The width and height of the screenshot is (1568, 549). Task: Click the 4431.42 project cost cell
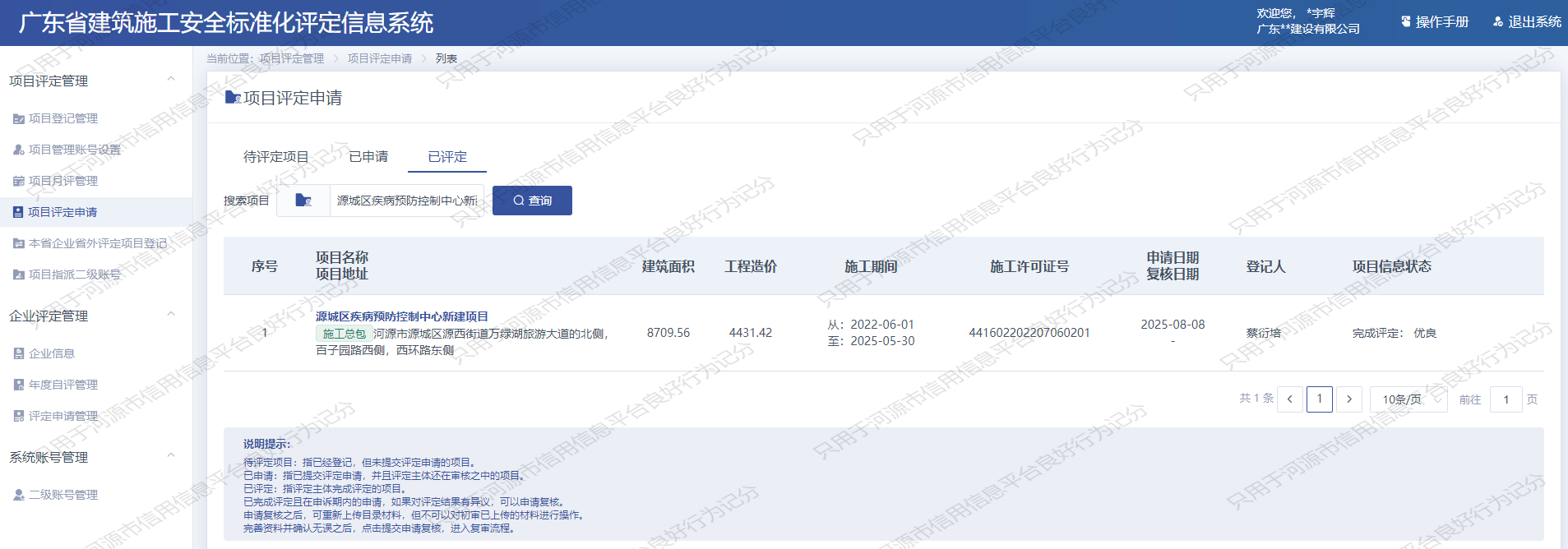click(751, 333)
